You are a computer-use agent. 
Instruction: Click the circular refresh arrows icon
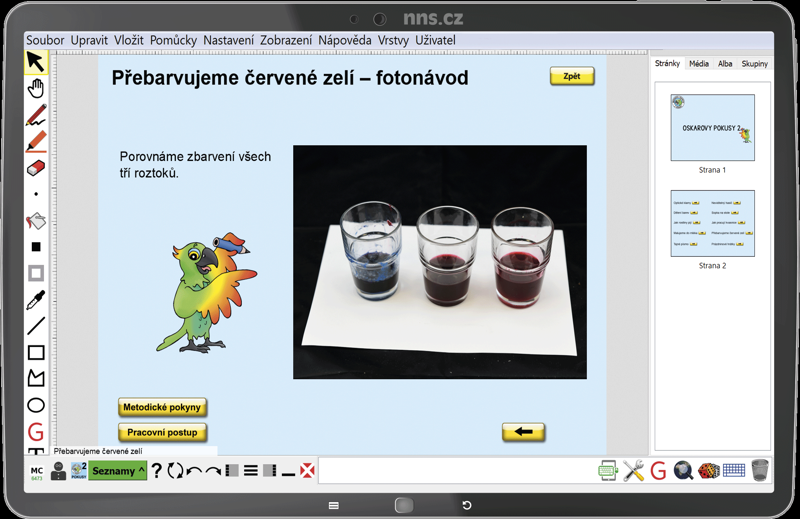coord(175,471)
